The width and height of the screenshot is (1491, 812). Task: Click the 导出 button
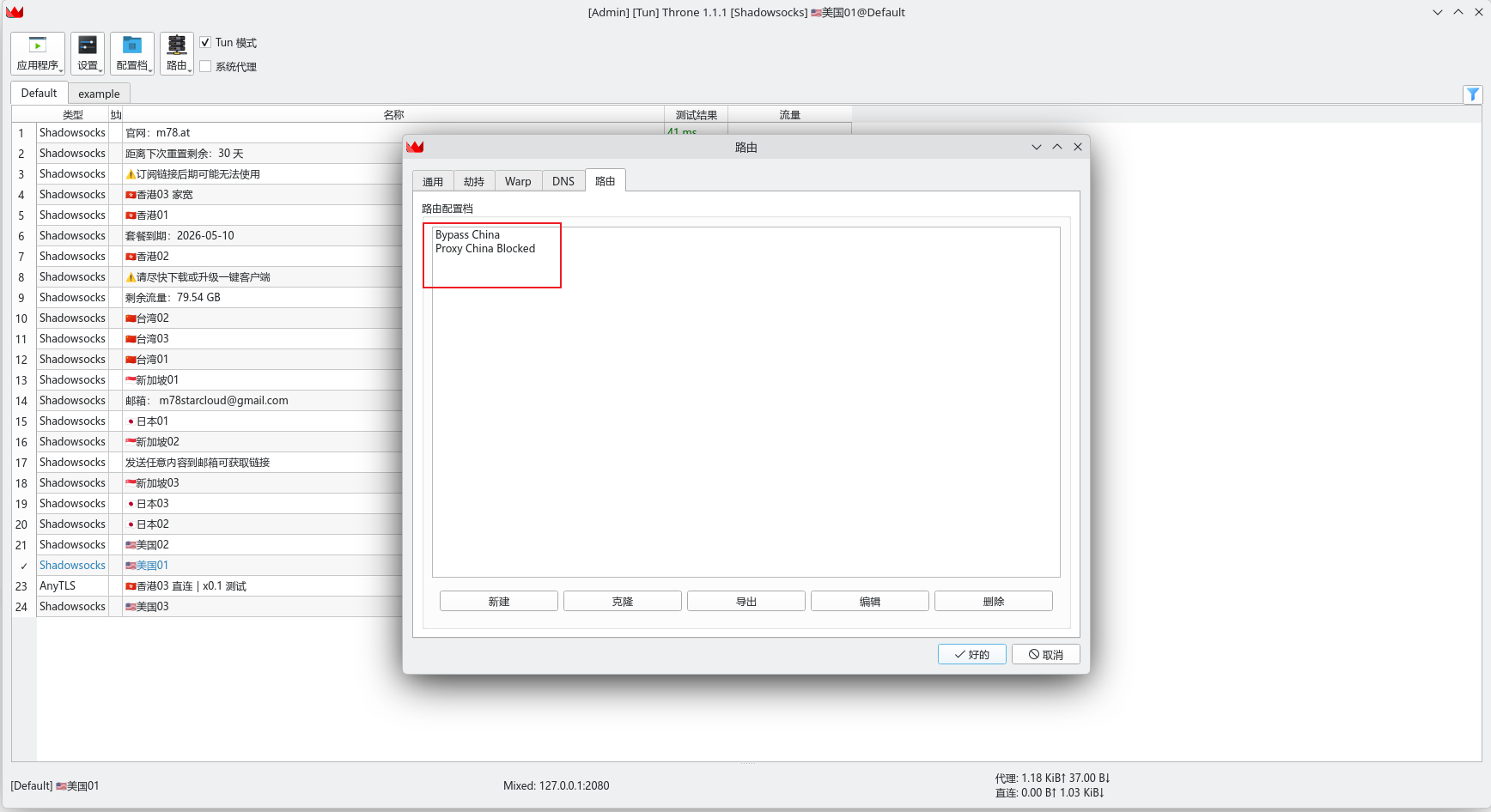746,602
